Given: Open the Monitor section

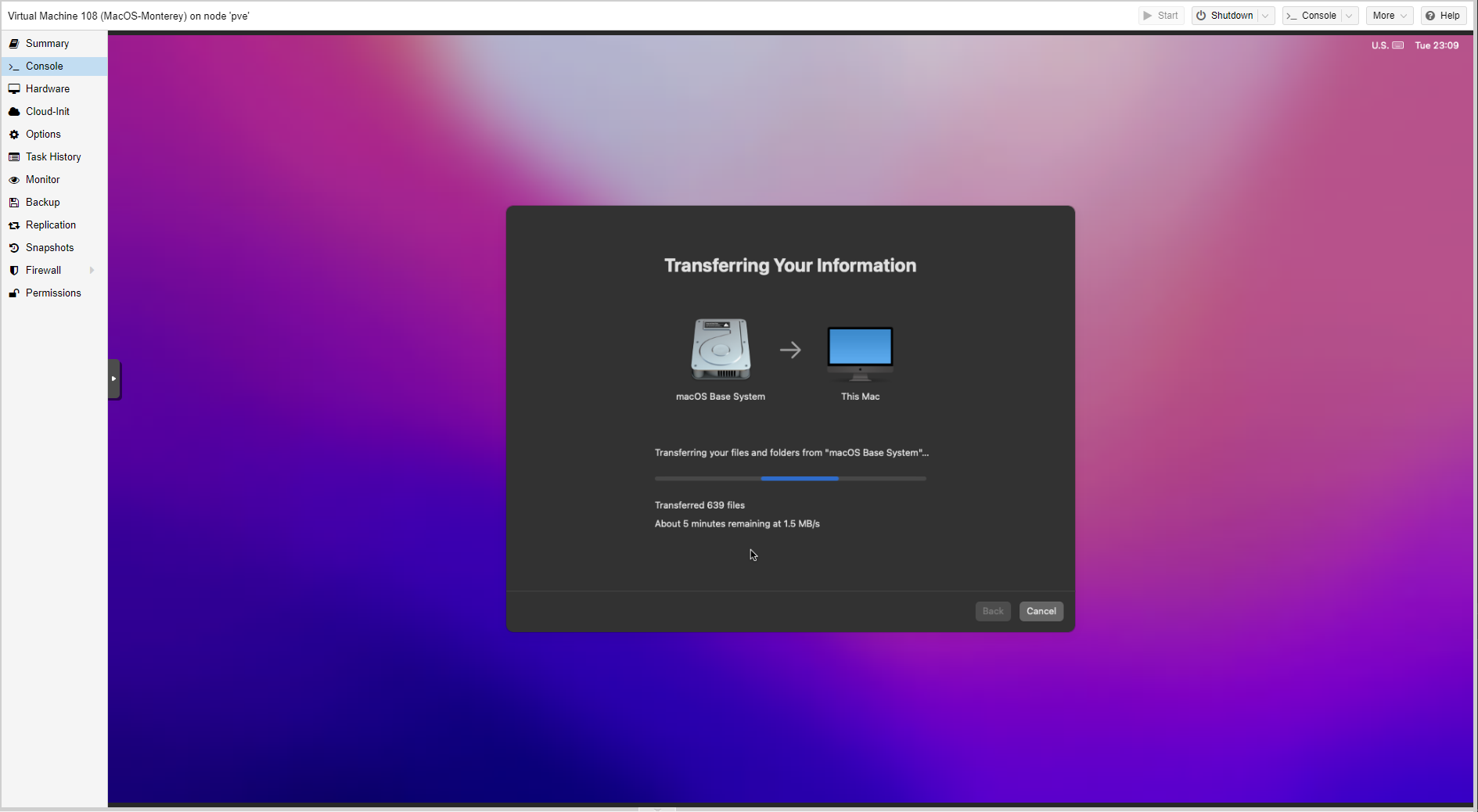Looking at the screenshot, I should click(42, 180).
